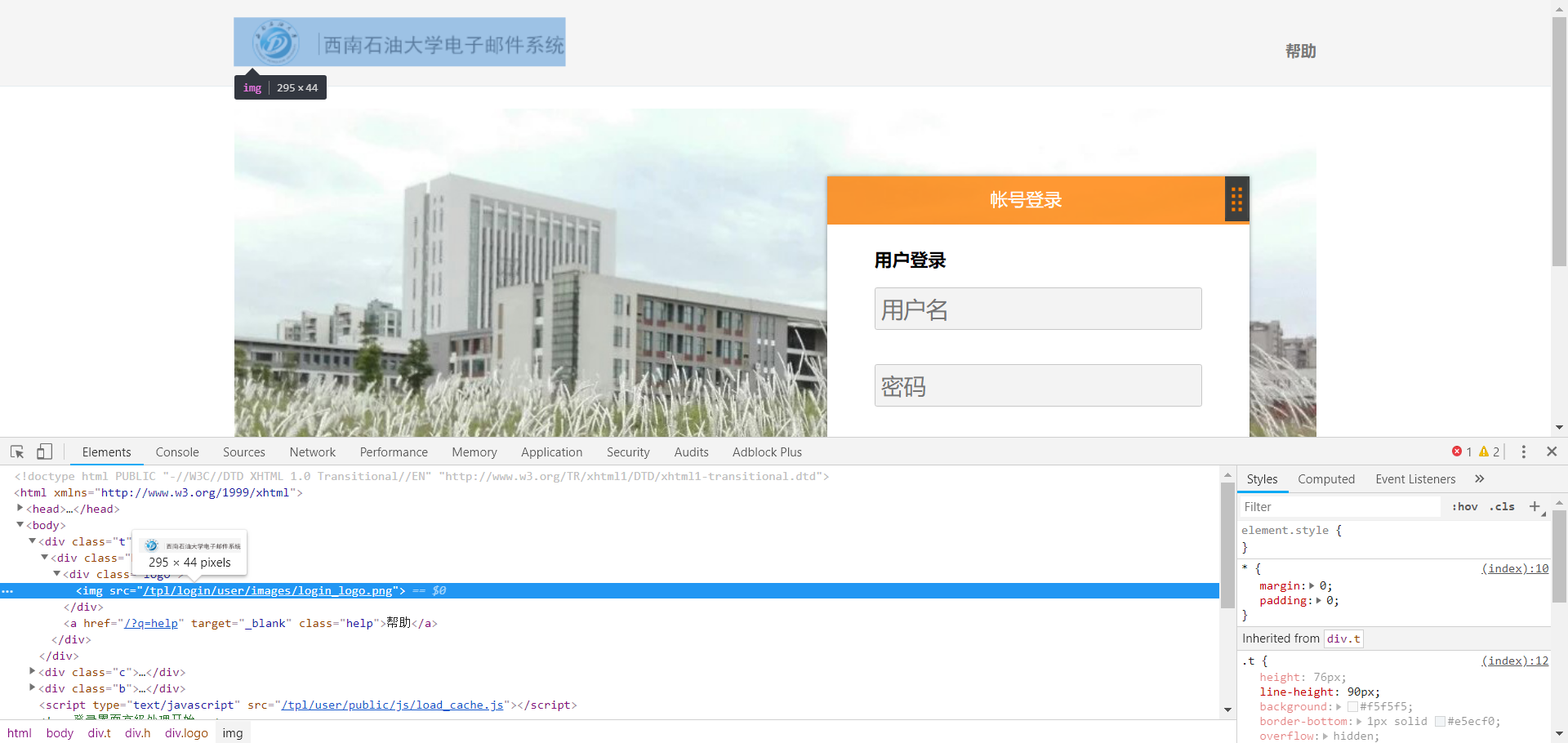The height and width of the screenshot is (743, 1568).
Task: Switch to the Audits tab
Action: 692,452
